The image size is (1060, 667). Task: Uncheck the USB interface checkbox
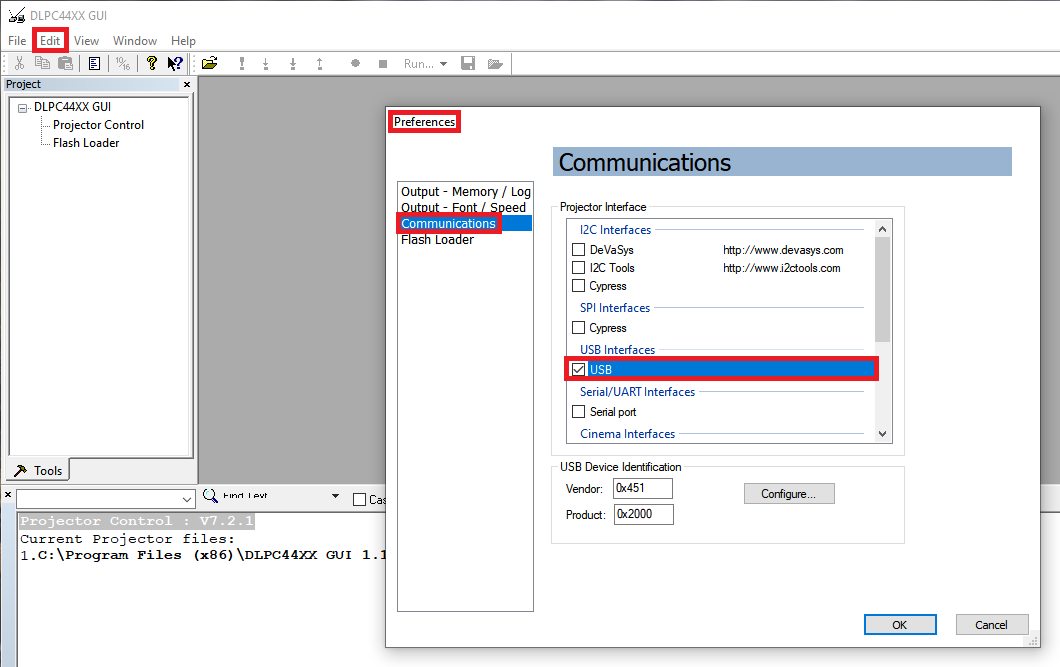(578, 370)
